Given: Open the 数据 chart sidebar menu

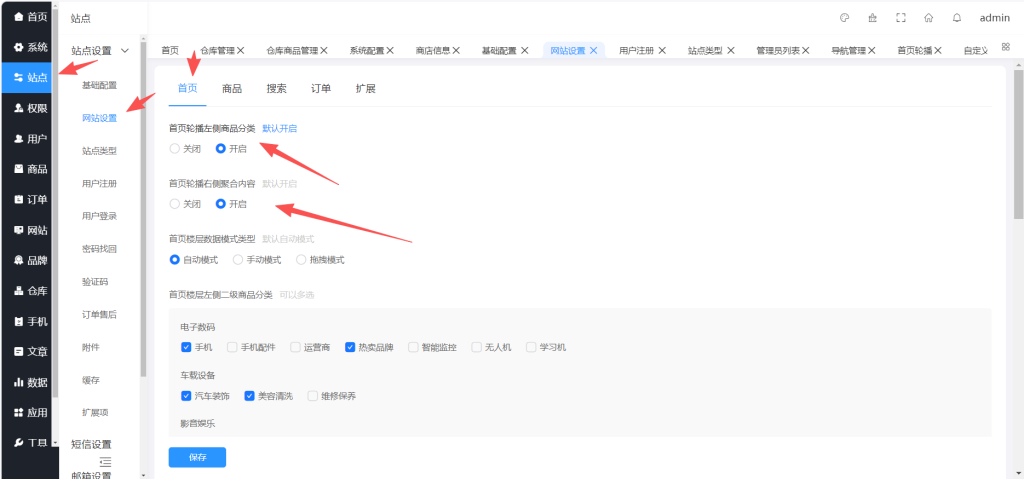Looking at the screenshot, I should coord(29,382).
